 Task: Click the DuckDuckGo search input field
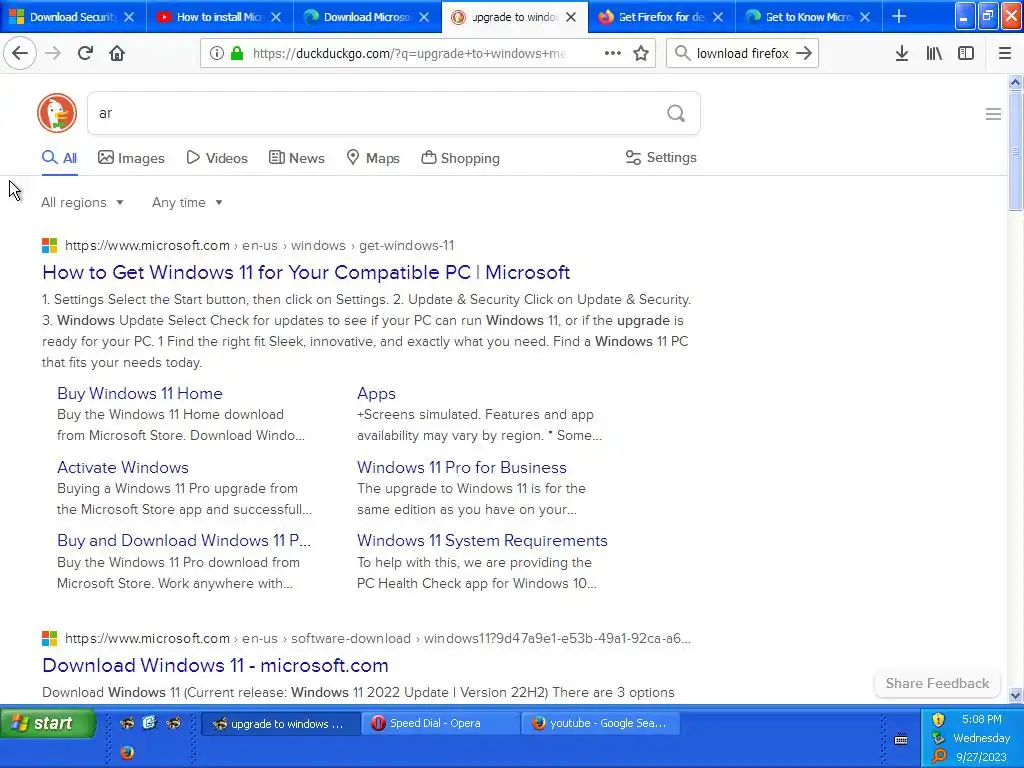[379, 113]
